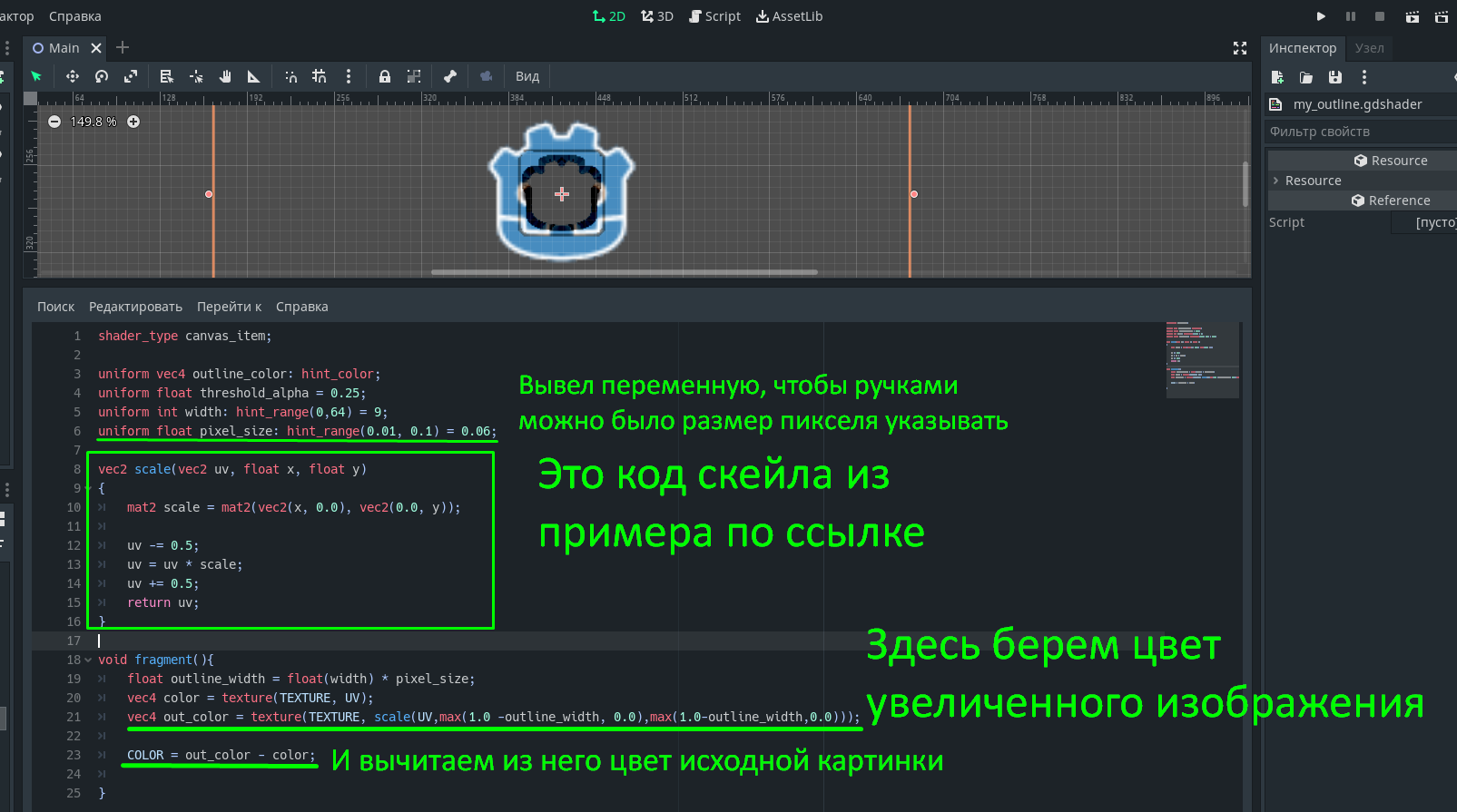This screenshot has width=1457, height=812.
Task: Open the Вид view dropdown menu
Action: [x=527, y=77]
